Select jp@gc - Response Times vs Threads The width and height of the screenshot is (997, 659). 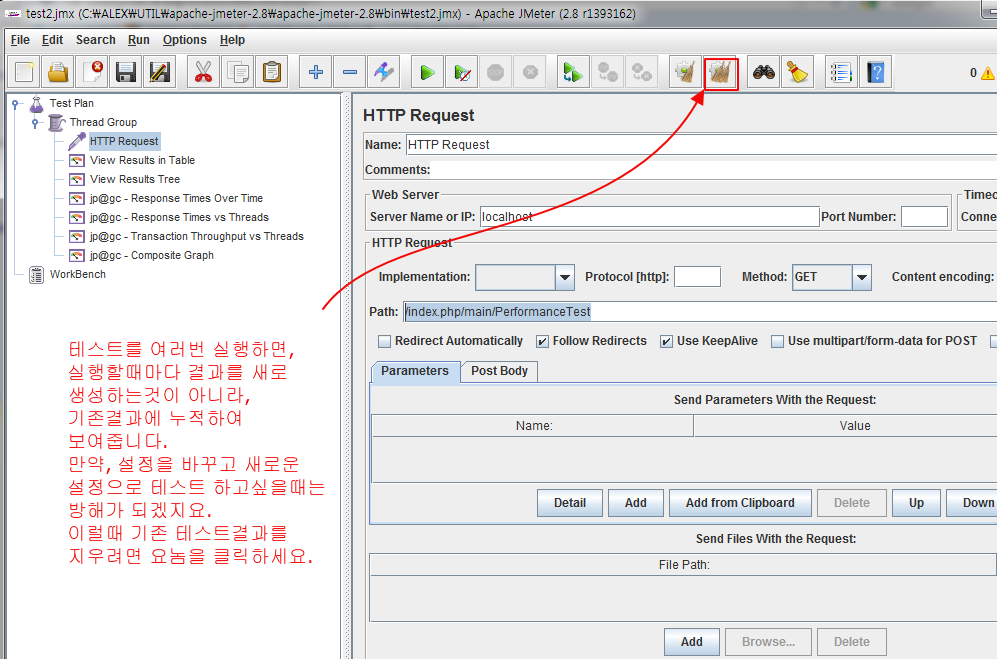(179, 218)
